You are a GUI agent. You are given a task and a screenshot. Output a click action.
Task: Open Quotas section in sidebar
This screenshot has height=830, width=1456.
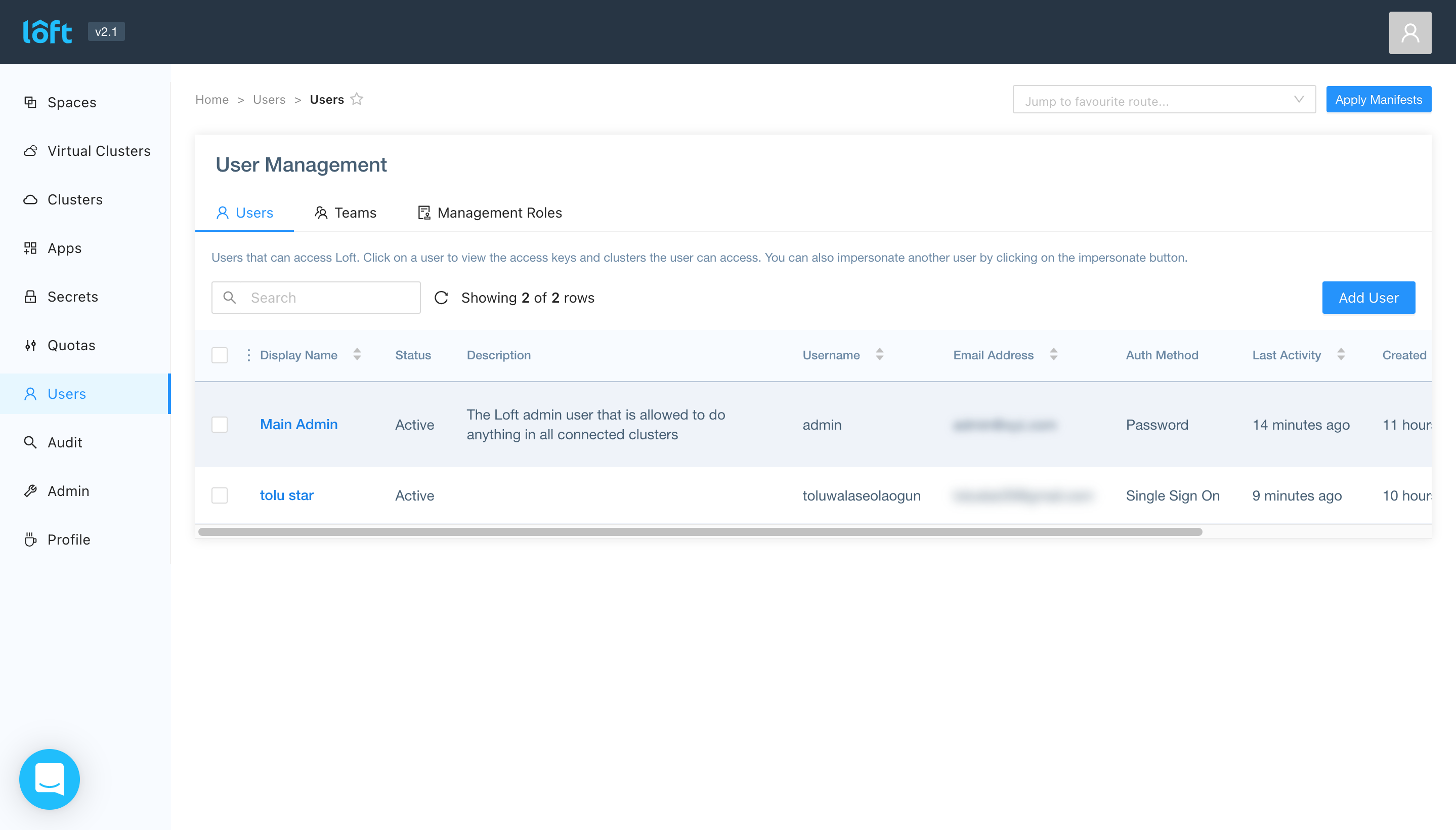(71, 345)
